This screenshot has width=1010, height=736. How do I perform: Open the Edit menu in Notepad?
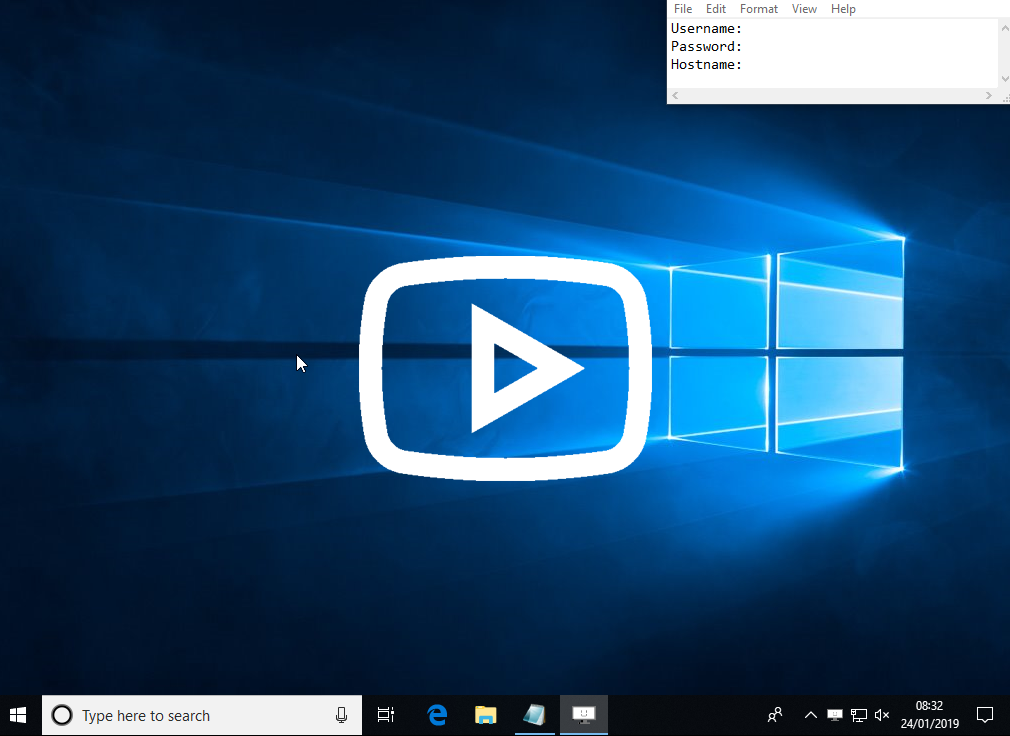(x=716, y=9)
